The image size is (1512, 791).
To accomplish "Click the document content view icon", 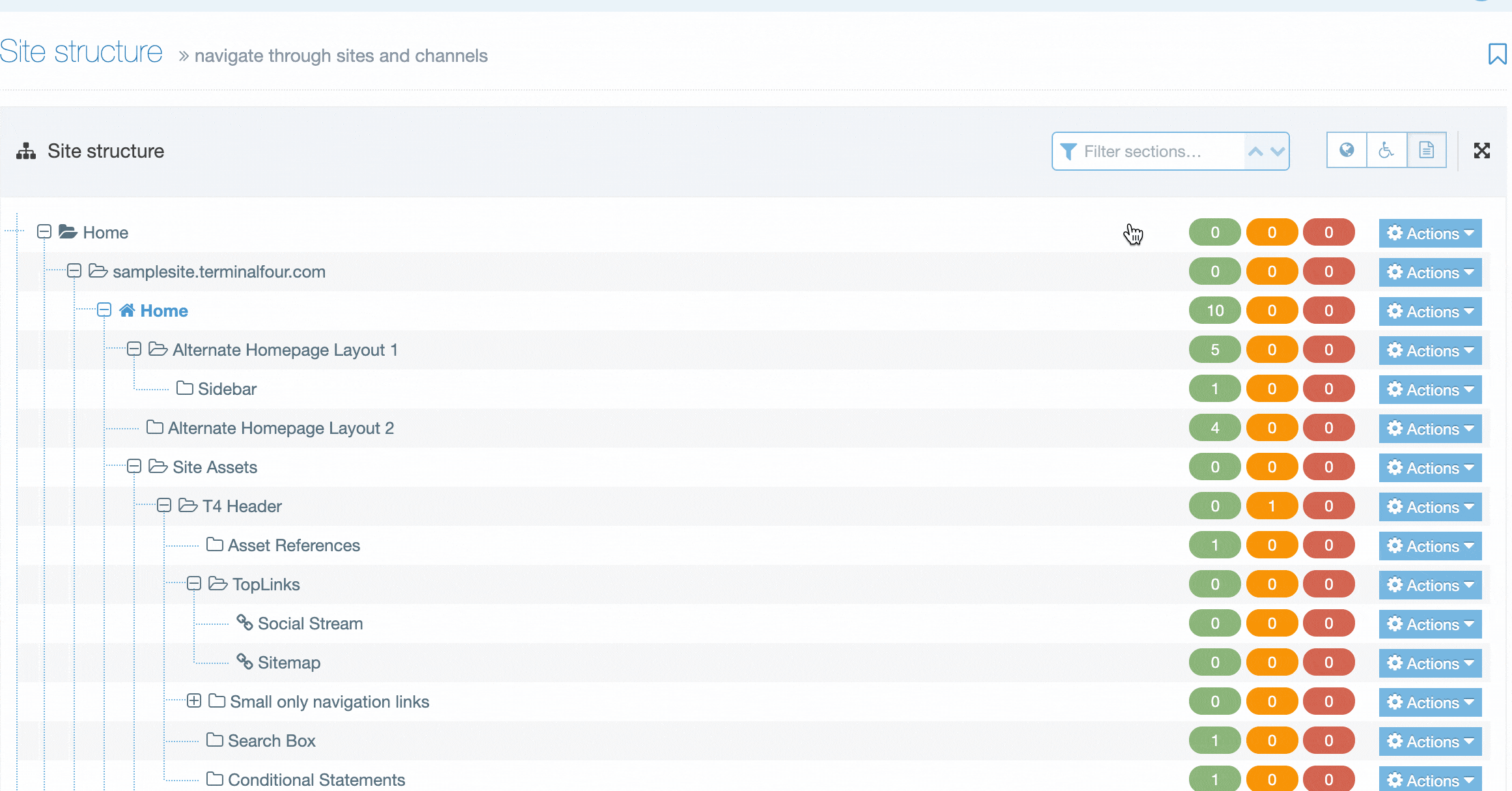I will pyautogui.click(x=1426, y=151).
